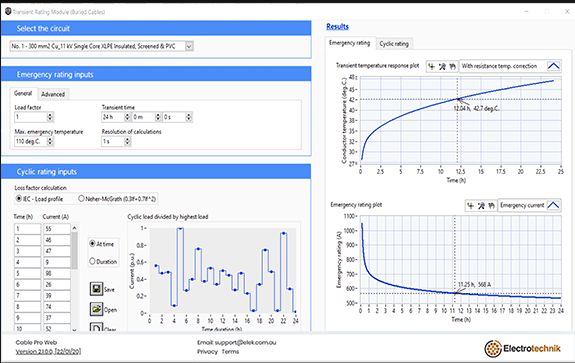Click the Load factor value field
Viewport: 575px width, 363px height.
coord(30,117)
